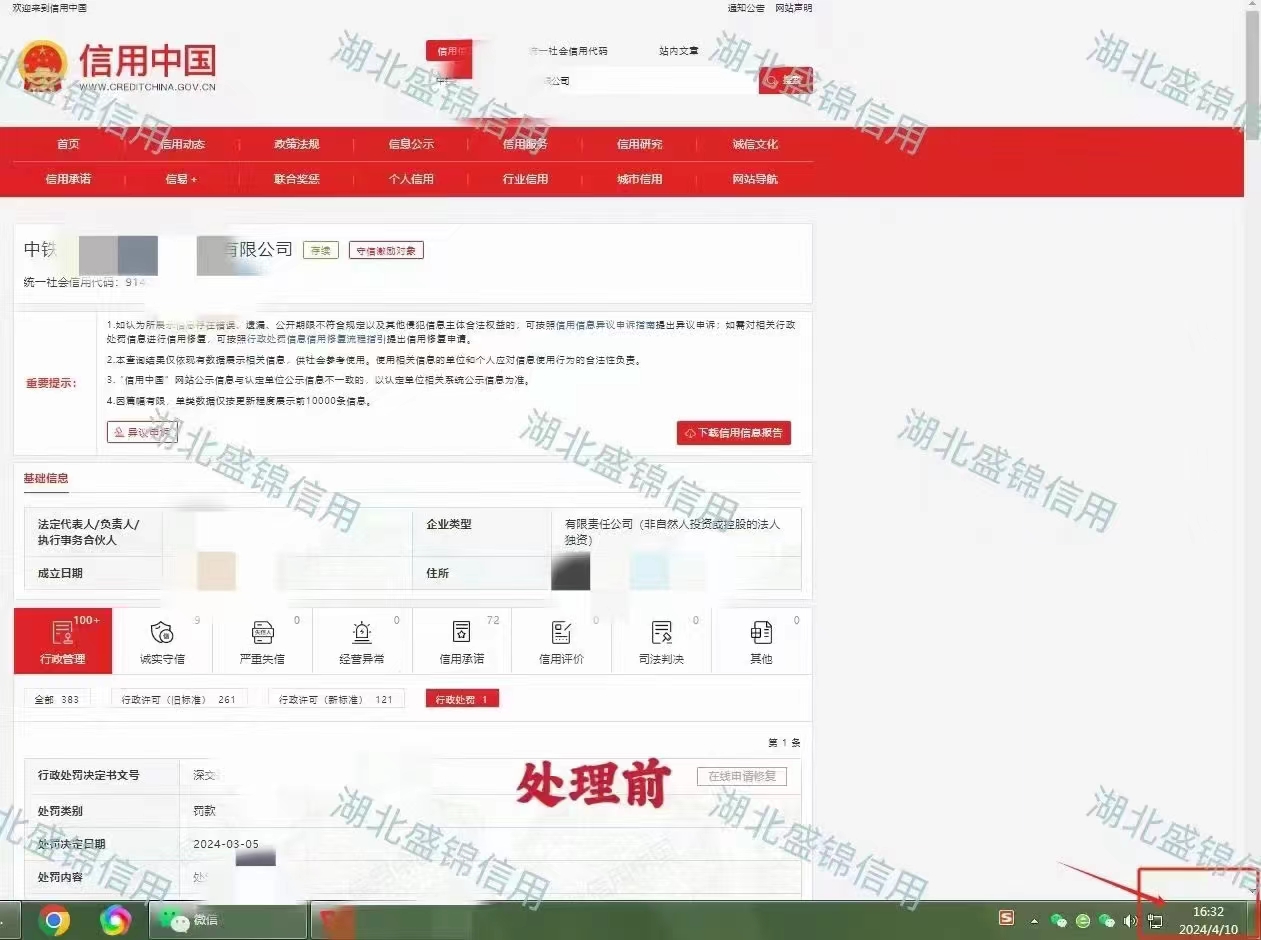The height and width of the screenshot is (940, 1261).
Task: Open the 通知公告 link
Action: (745, 8)
